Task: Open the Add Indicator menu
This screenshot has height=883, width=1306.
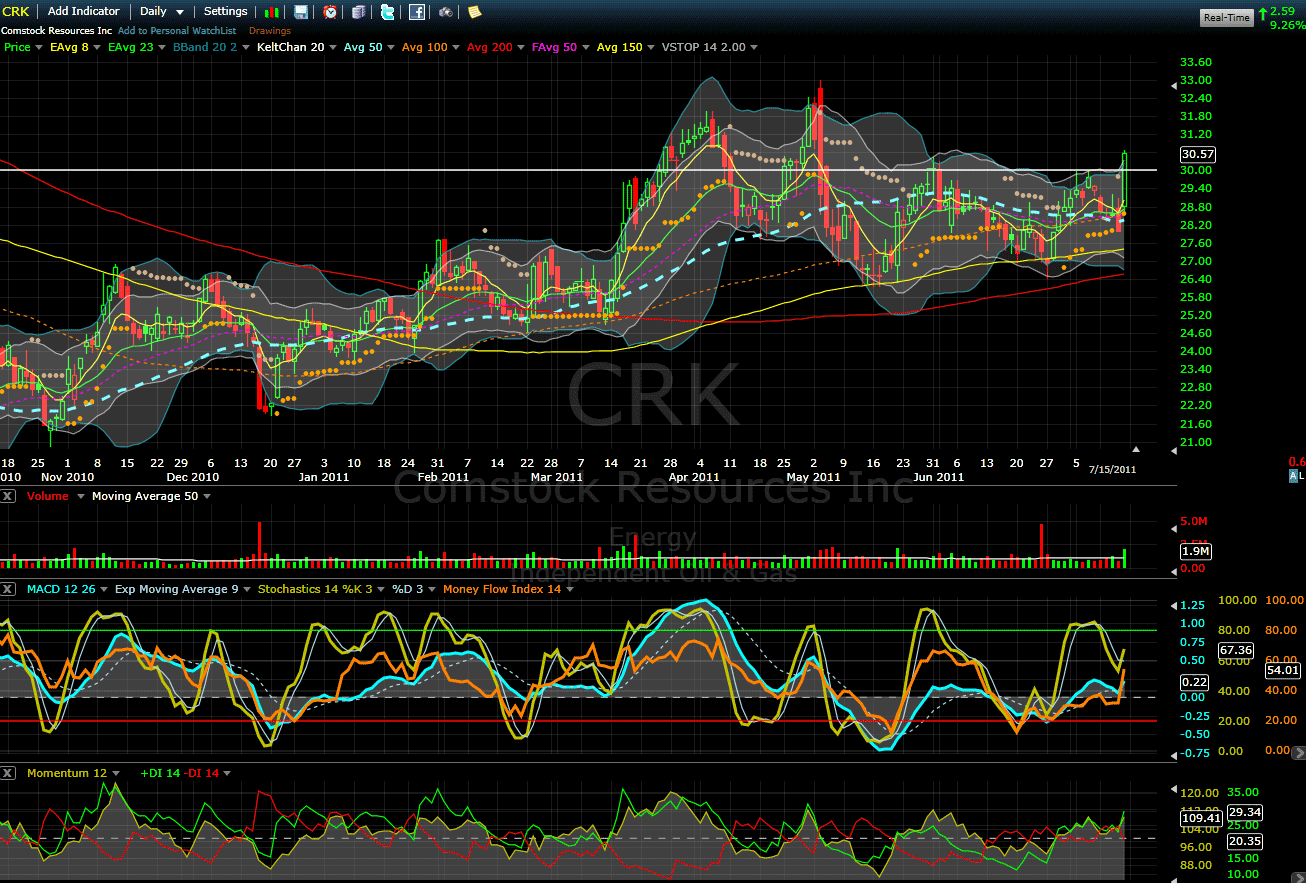Action: 84,12
